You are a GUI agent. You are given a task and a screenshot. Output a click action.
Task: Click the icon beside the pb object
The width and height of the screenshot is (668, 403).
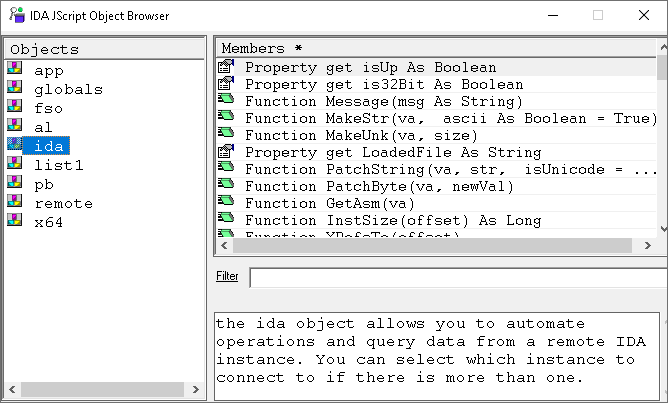tap(14, 181)
